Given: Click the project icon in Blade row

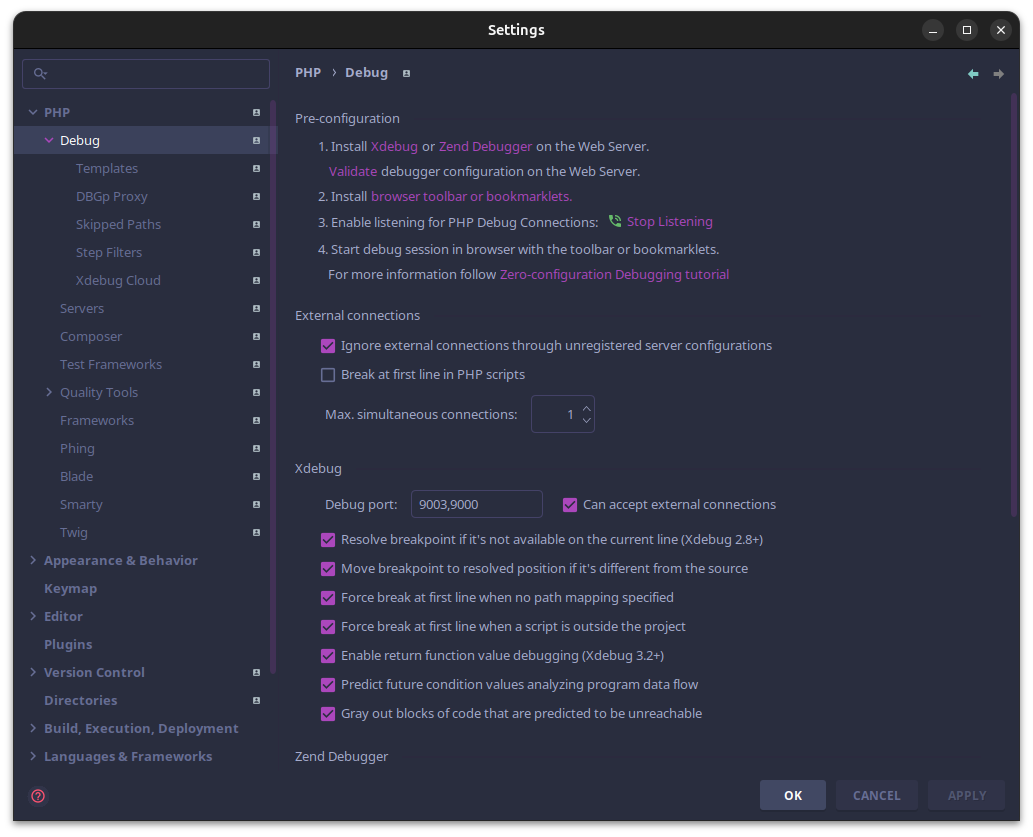Looking at the screenshot, I should tap(256, 476).
